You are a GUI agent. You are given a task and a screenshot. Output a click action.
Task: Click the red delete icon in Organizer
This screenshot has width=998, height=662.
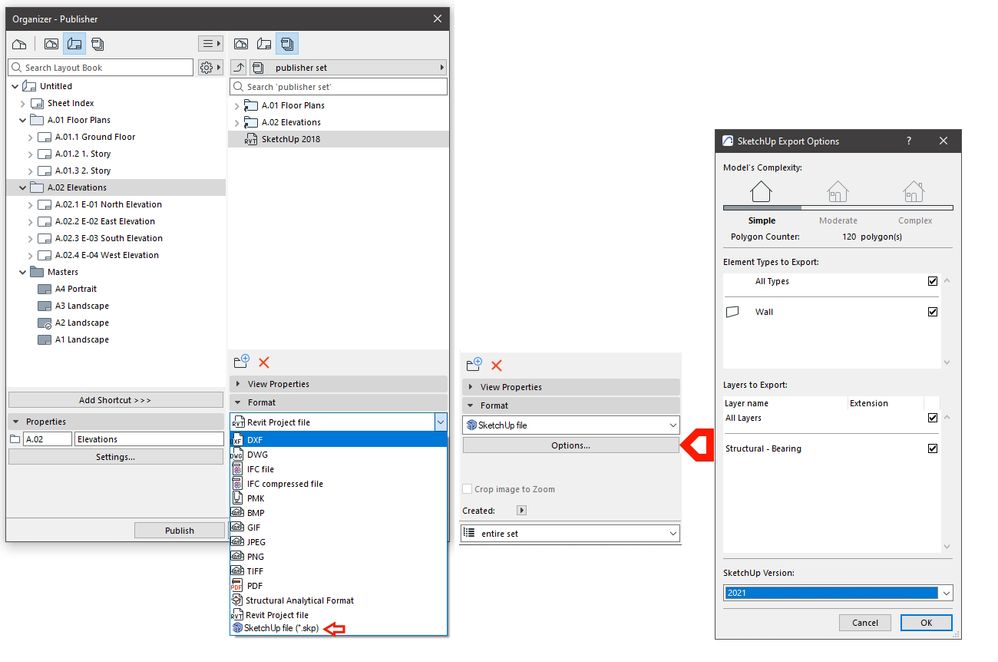264,362
